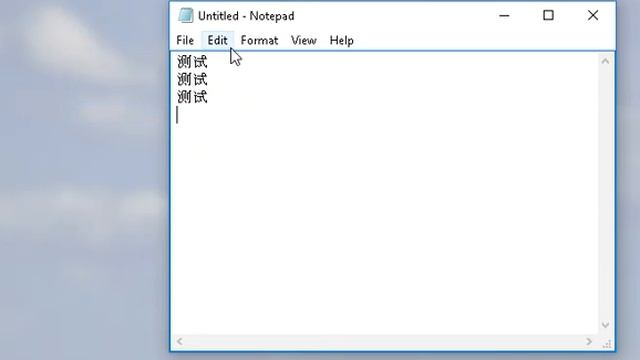This screenshot has width=640, height=360.
Task: Close the Notepad window
Action: [593, 16]
